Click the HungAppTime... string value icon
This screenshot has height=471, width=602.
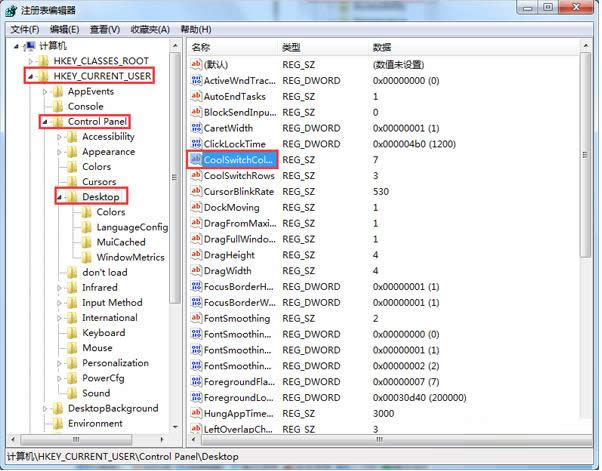[x=196, y=413]
